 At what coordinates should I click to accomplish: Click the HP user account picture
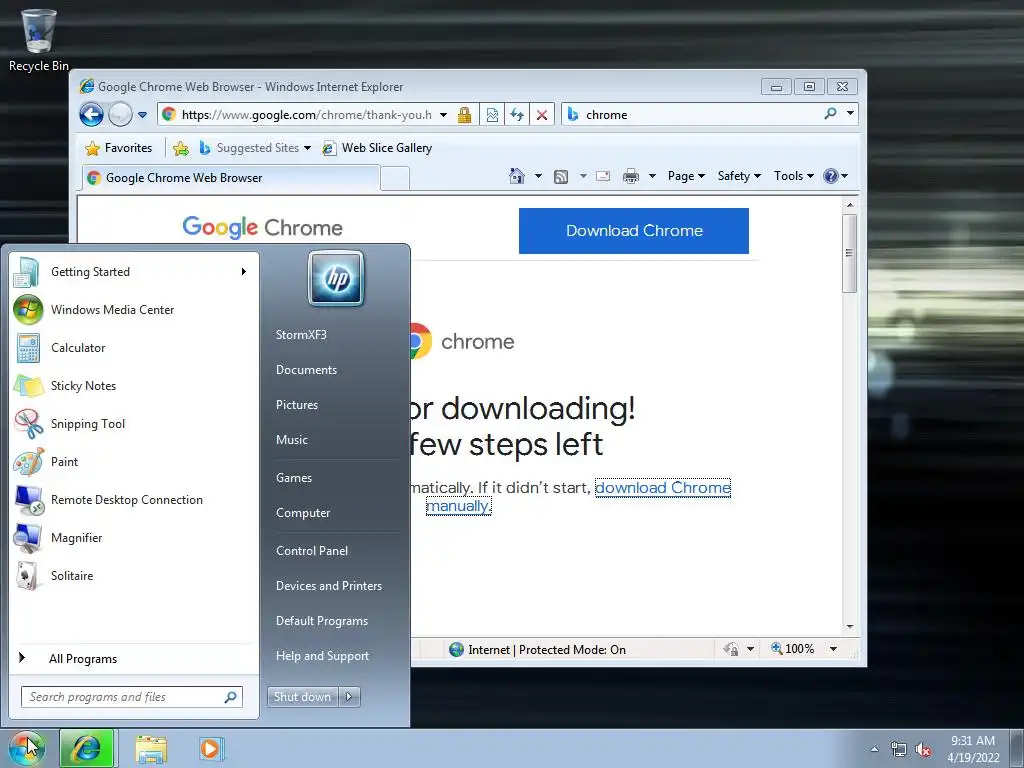click(x=336, y=279)
